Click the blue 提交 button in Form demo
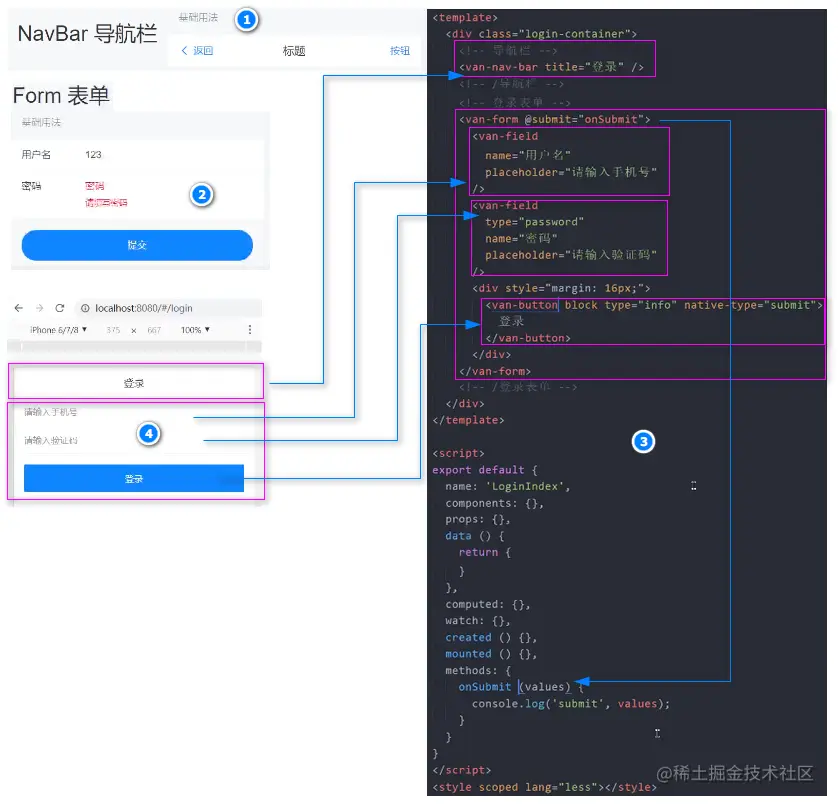 click(x=137, y=245)
